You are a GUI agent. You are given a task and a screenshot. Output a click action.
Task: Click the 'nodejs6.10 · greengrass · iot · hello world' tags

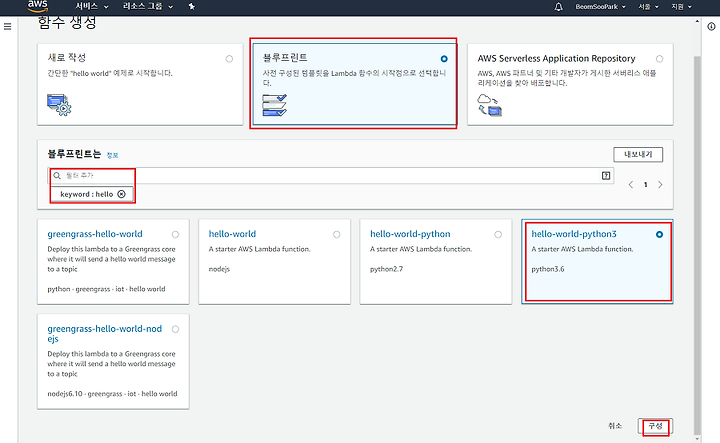coord(112,393)
